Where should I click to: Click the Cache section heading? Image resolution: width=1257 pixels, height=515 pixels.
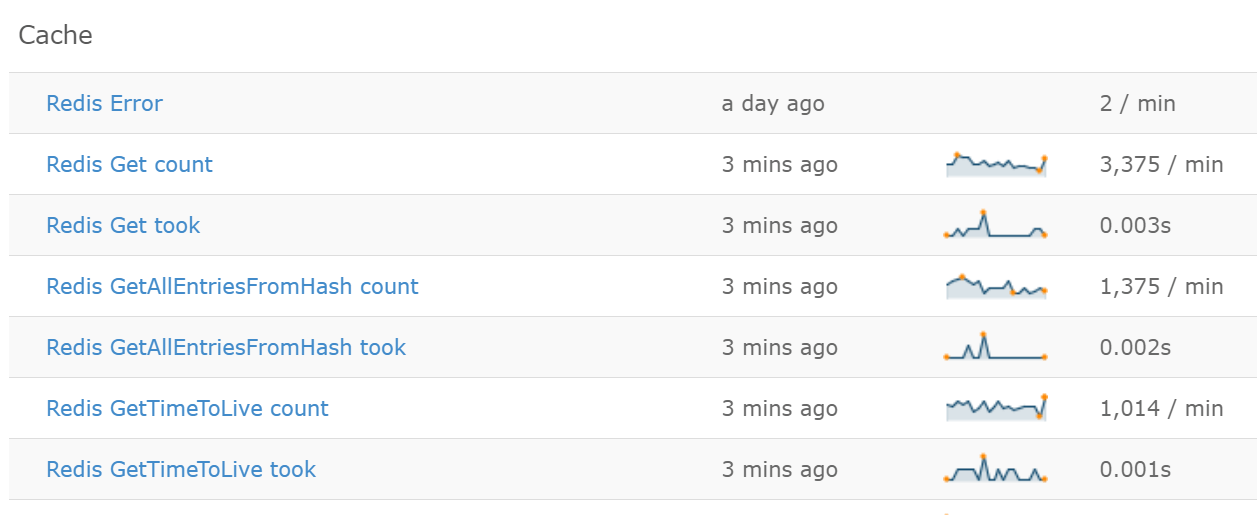pos(55,35)
